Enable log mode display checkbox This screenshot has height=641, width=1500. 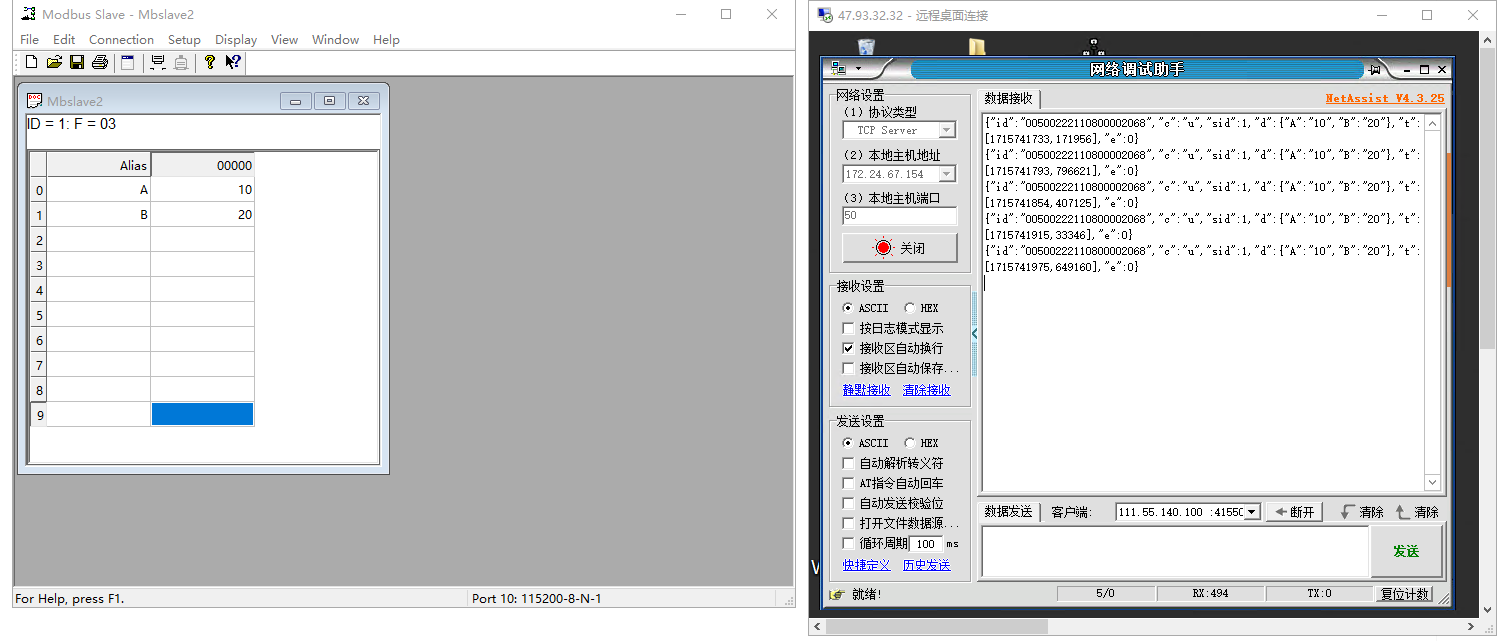[849, 328]
